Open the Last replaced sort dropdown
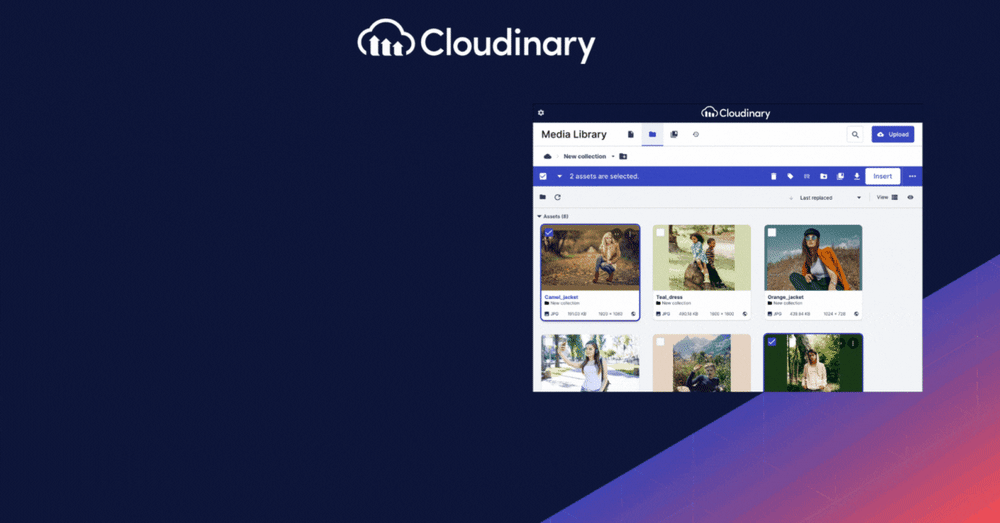 [x=830, y=198]
